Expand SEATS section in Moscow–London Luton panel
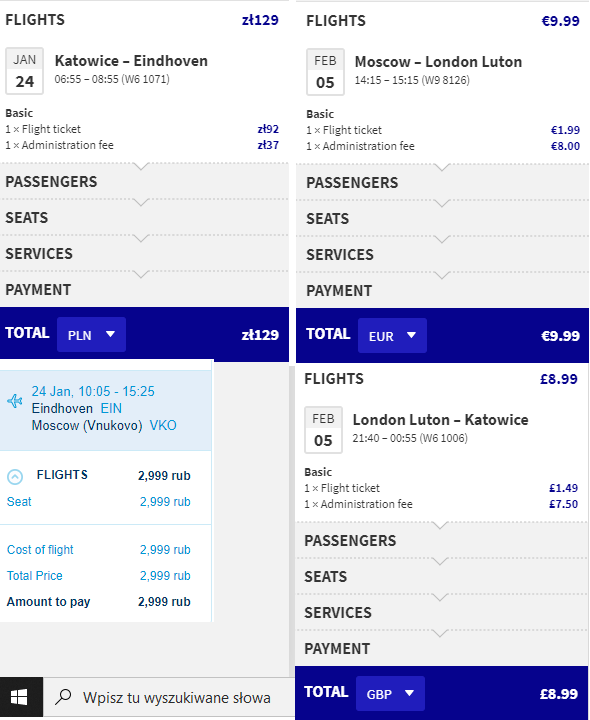Screen dimensions: 590x720 coord(442,219)
